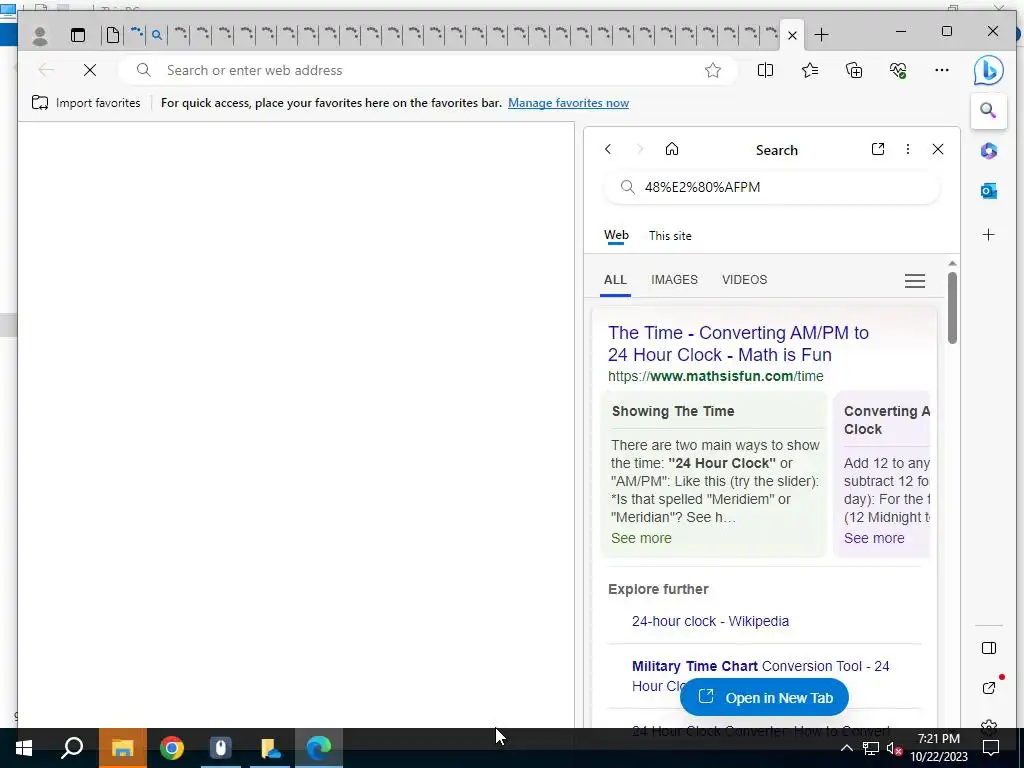This screenshot has height=768, width=1024.
Task: Toggle the sidebar visibility icon
Action: 989,648
